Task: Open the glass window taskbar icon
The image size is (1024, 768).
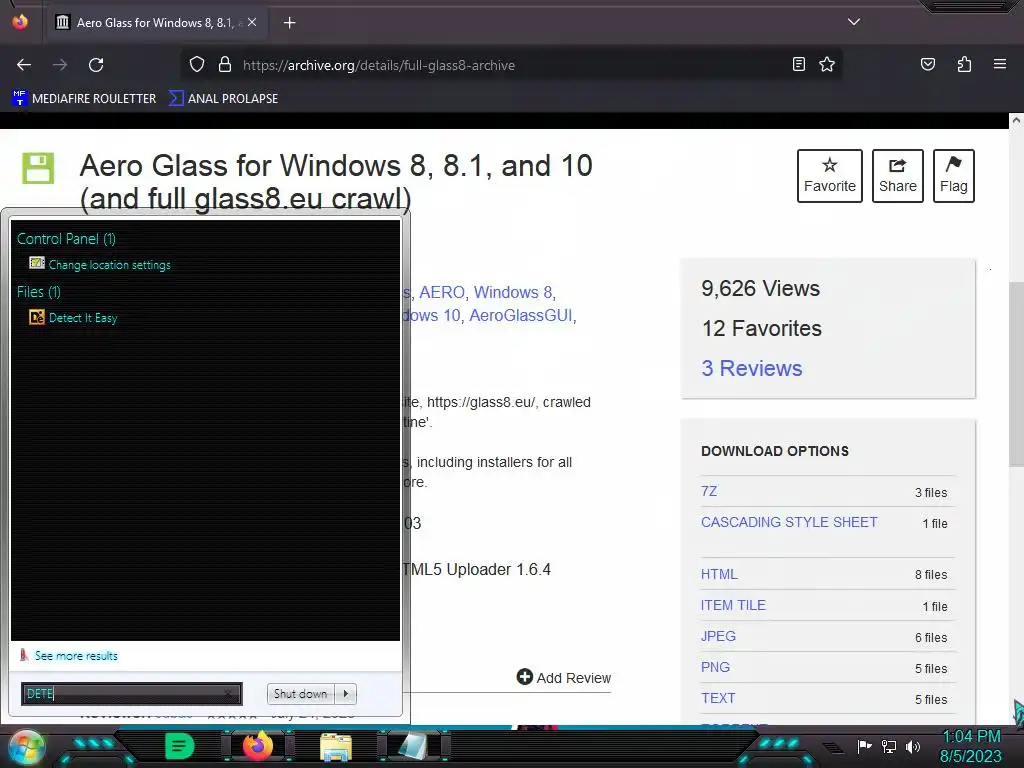Action: coord(413,746)
